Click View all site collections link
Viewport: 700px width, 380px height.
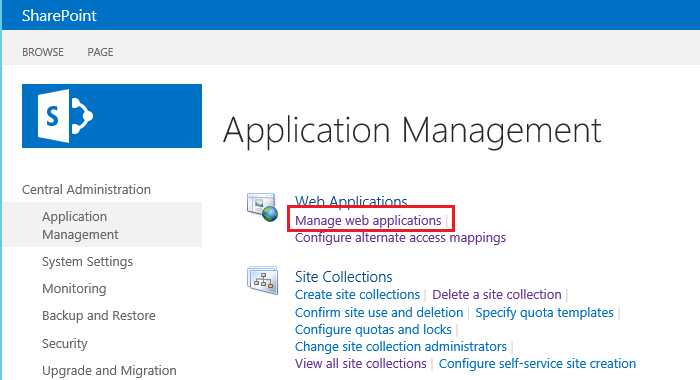click(x=361, y=363)
